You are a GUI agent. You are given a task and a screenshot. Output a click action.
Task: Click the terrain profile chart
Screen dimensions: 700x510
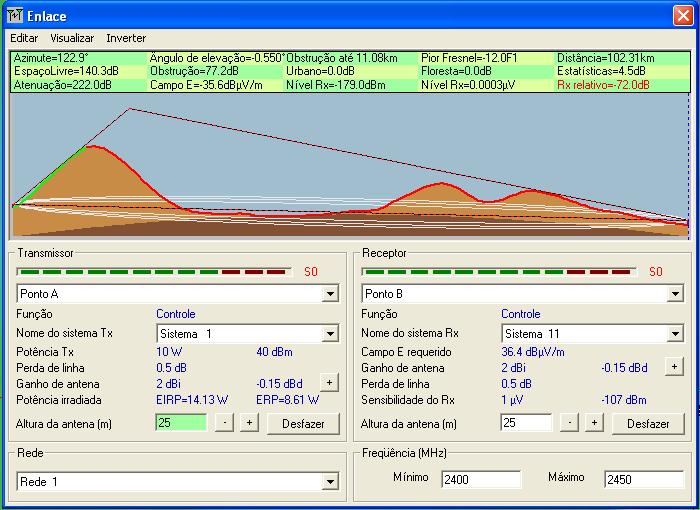pyautogui.click(x=350, y=165)
